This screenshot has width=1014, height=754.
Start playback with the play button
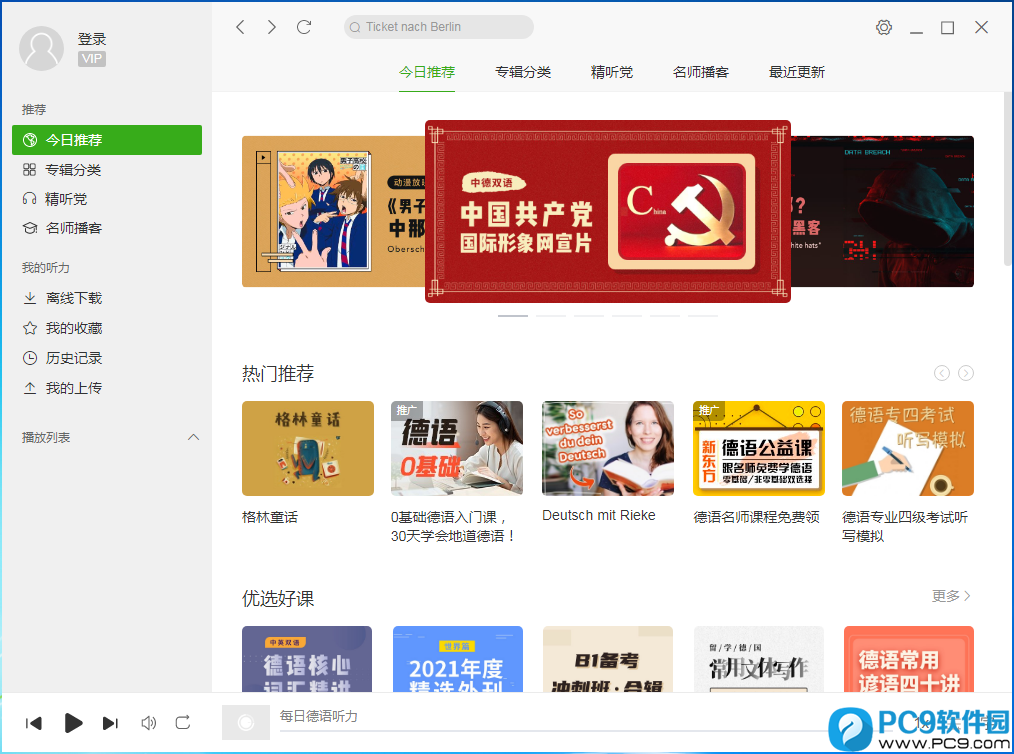coord(74,723)
